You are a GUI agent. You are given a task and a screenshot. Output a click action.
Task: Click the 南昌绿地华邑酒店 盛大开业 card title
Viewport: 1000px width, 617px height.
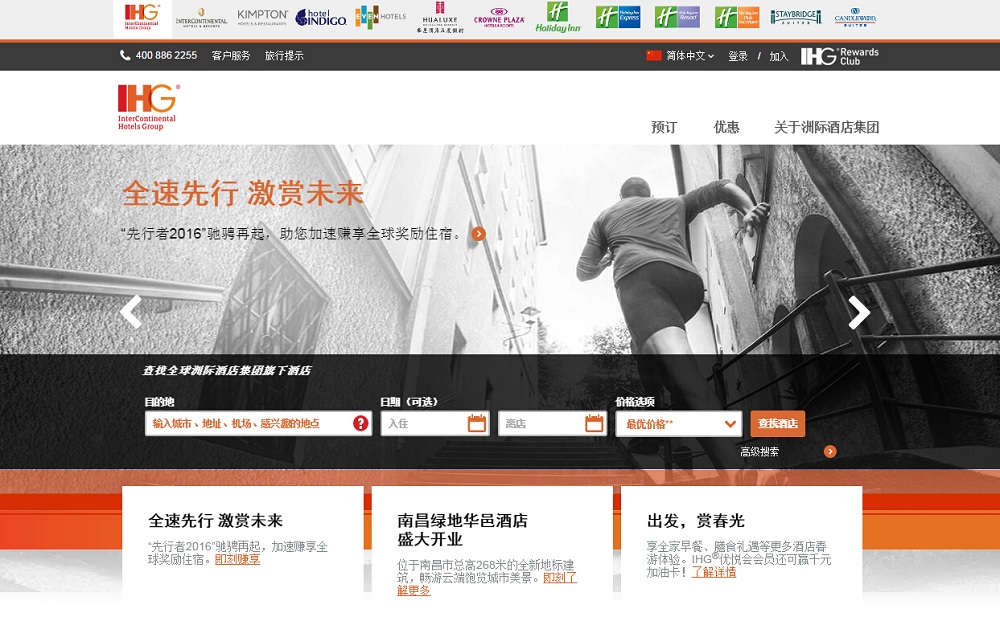pyautogui.click(x=462, y=530)
